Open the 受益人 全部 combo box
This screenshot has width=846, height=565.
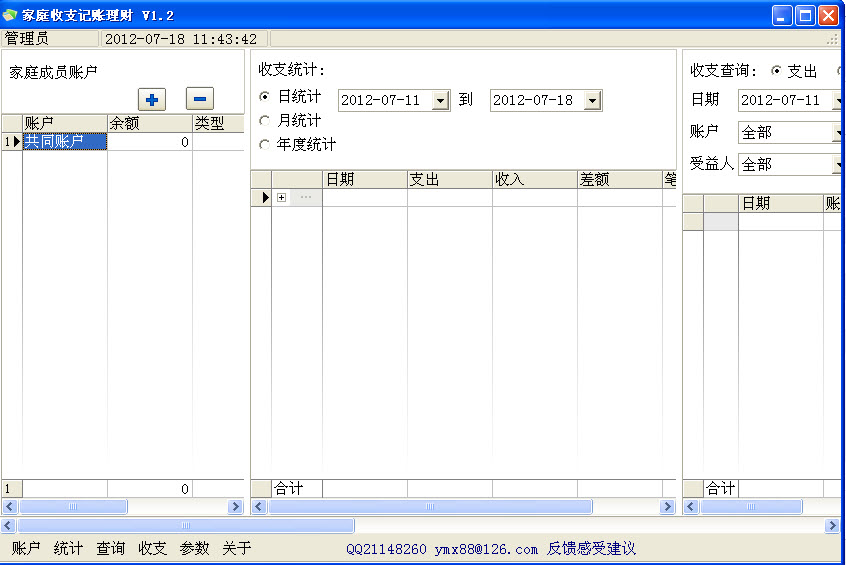tap(837, 164)
